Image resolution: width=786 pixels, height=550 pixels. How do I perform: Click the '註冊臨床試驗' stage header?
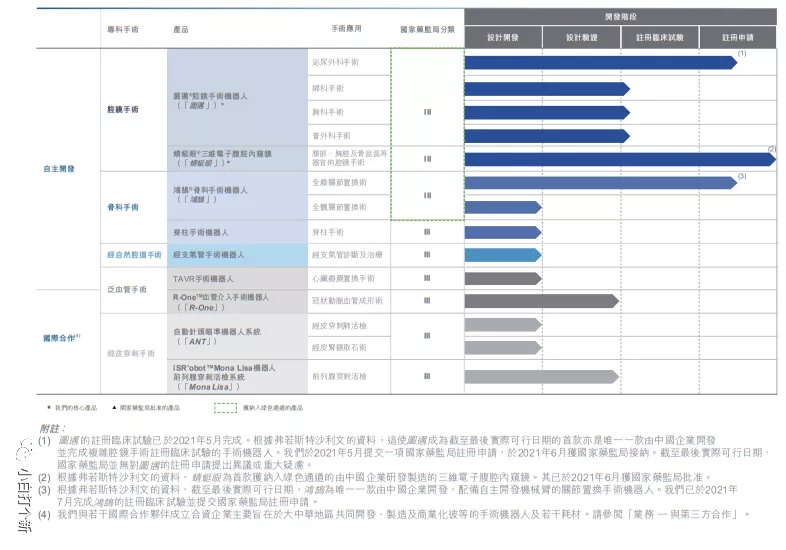coord(660,37)
